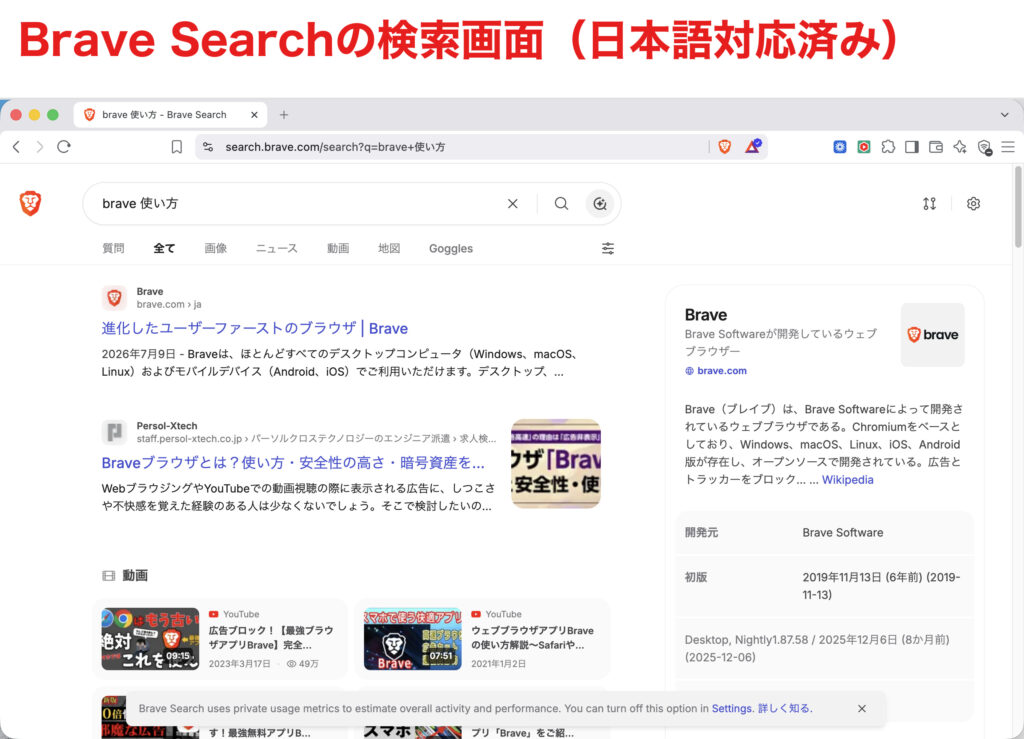Go forward with the browser forward arrow
Viewport: 1024px width, 739px height.
[x=40, y=147]
